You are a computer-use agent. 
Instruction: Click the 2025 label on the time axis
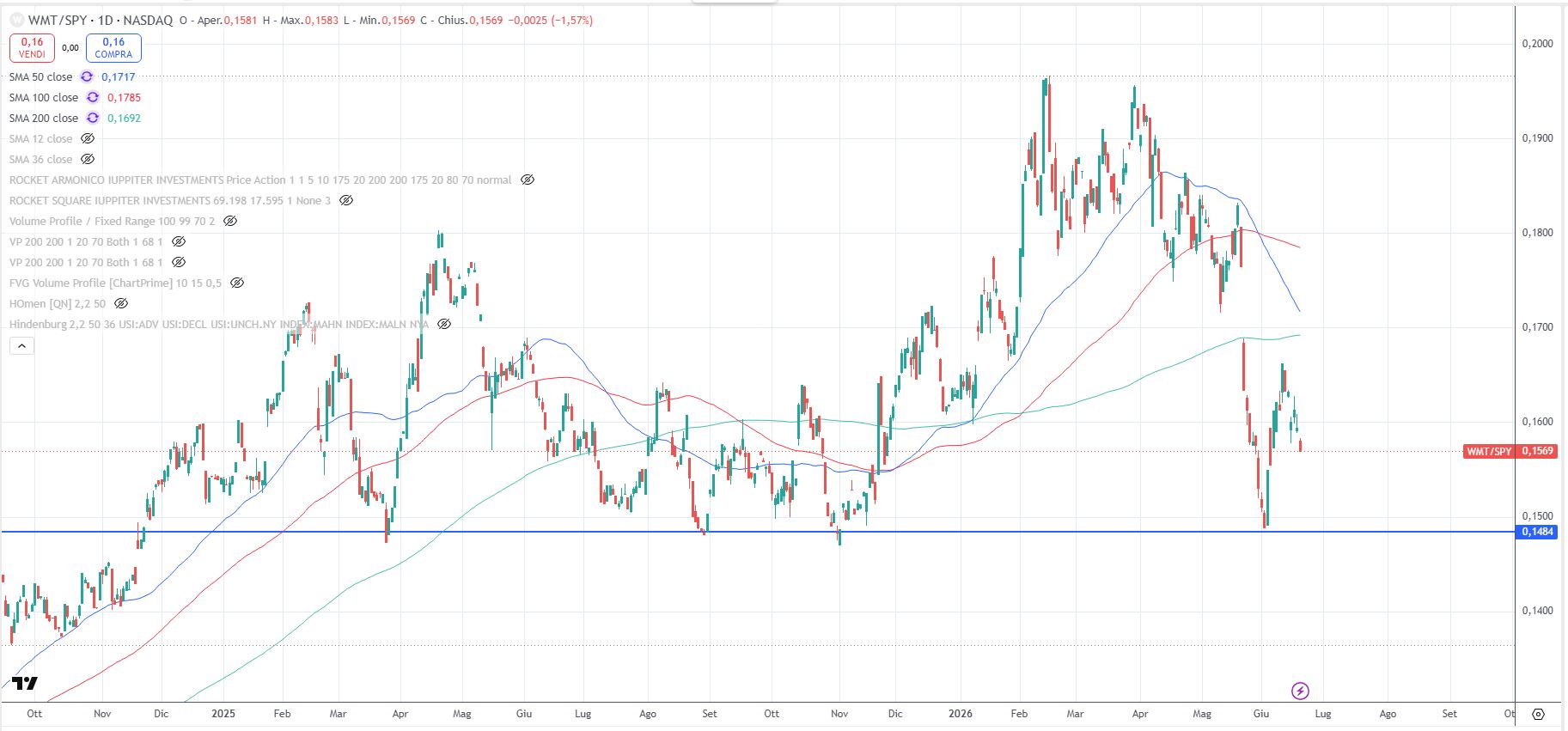point(223,714)
